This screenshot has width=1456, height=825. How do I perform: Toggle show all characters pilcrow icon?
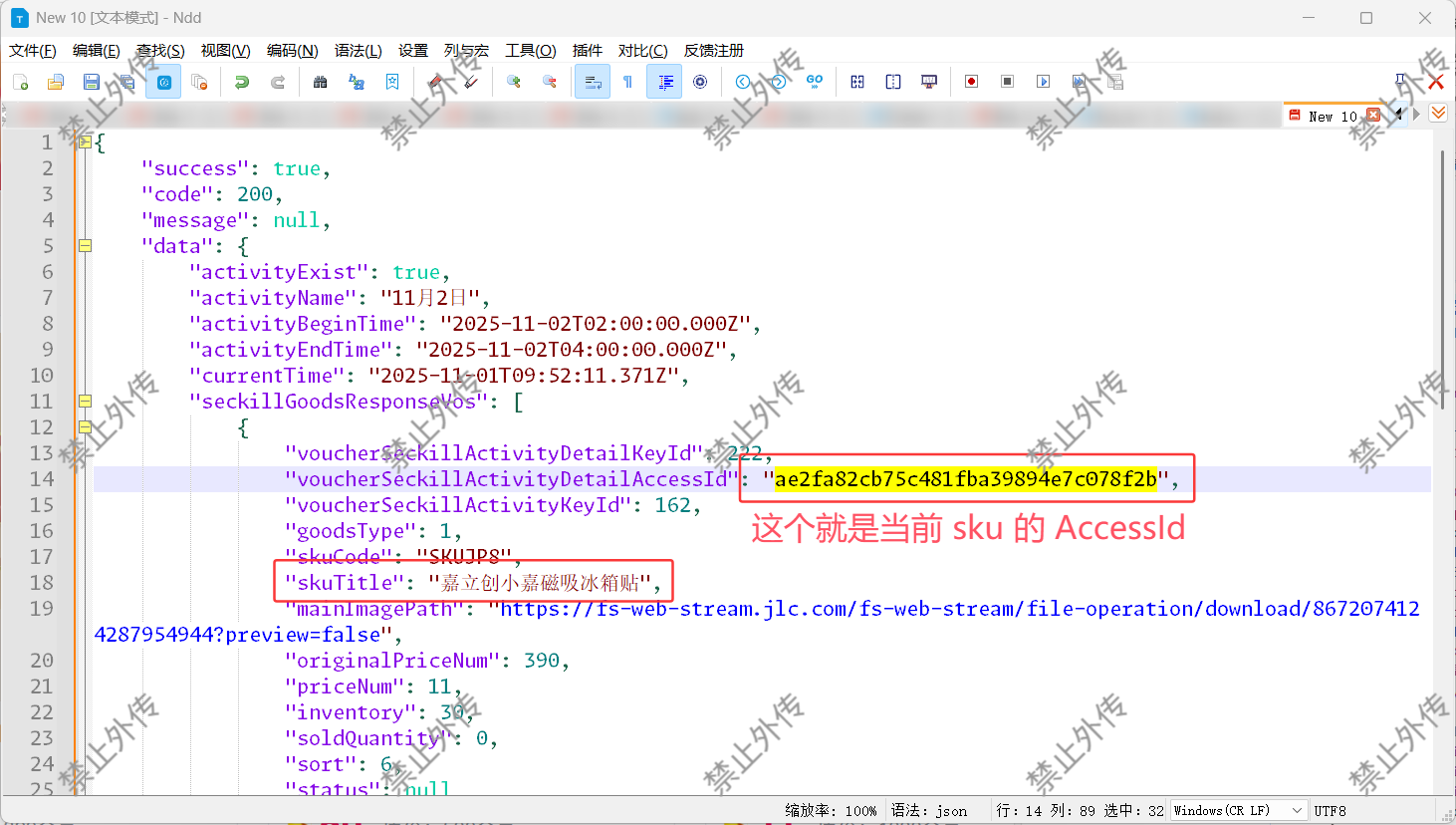coord(628,82)
